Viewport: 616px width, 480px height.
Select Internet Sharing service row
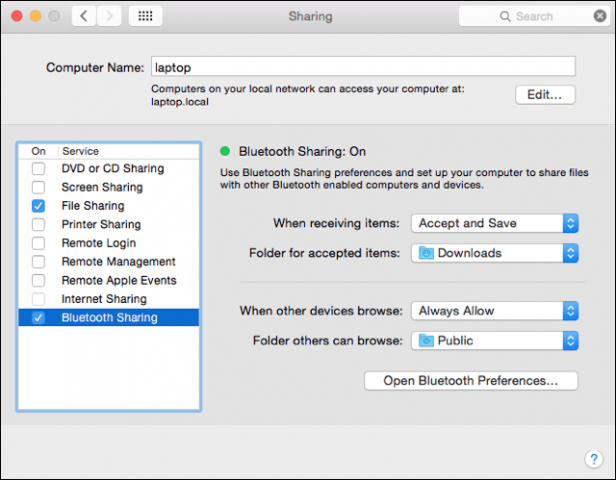click(109, 299)
